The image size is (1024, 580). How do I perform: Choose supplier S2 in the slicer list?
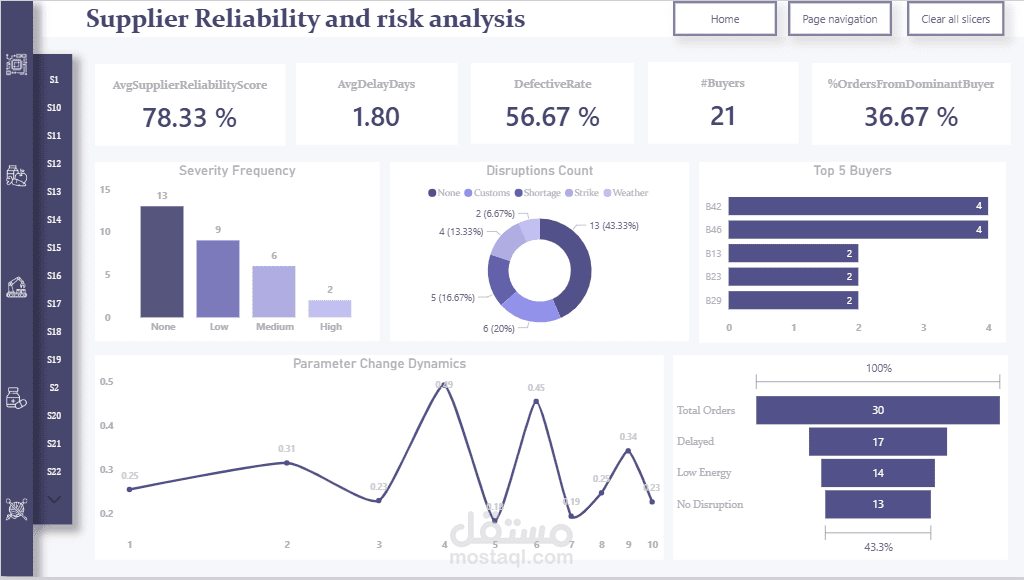[x=54, y=387]
